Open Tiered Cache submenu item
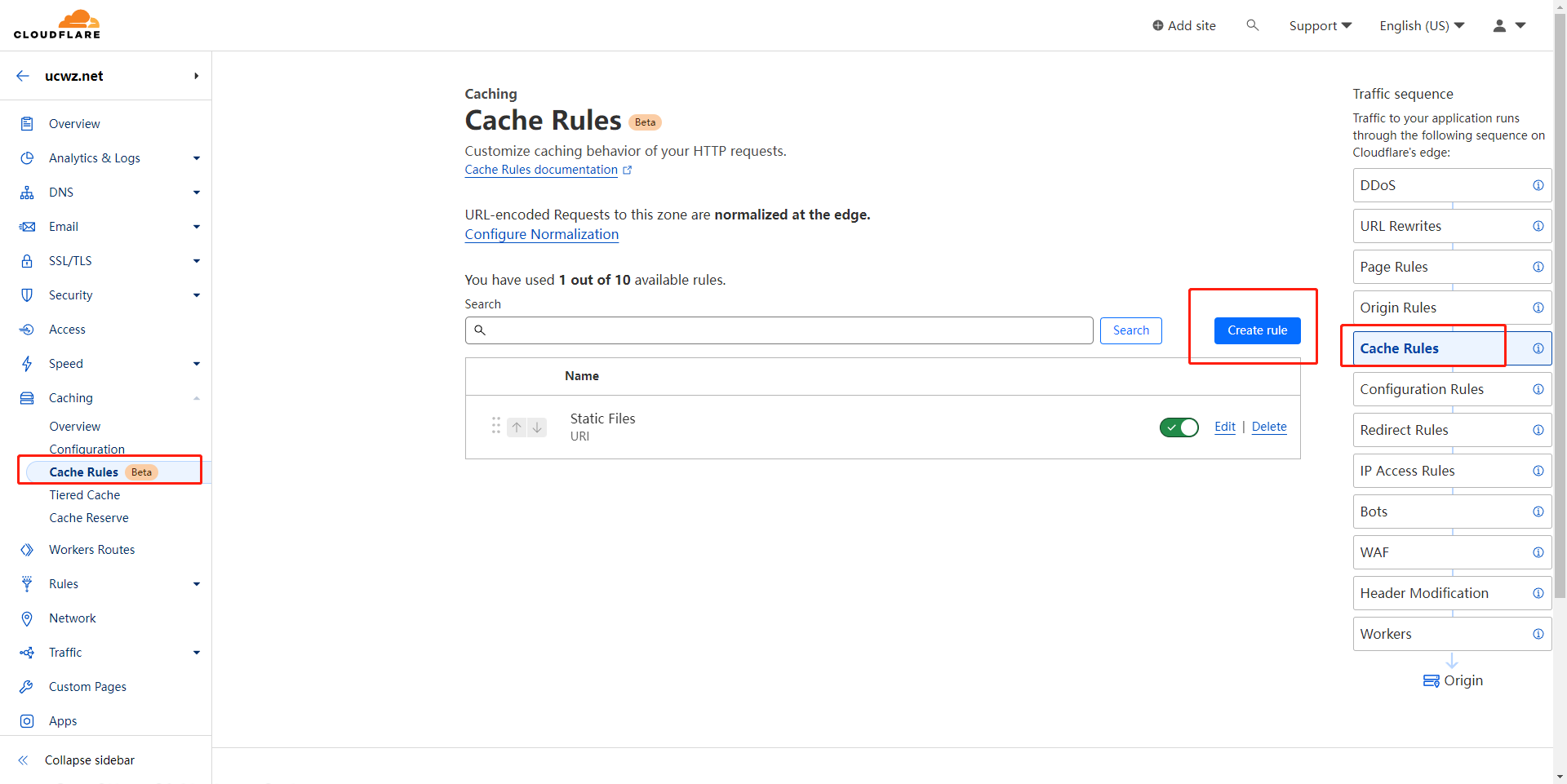Screen dimensions: 1567x784 pyautogui.click(x=85, y=495)
